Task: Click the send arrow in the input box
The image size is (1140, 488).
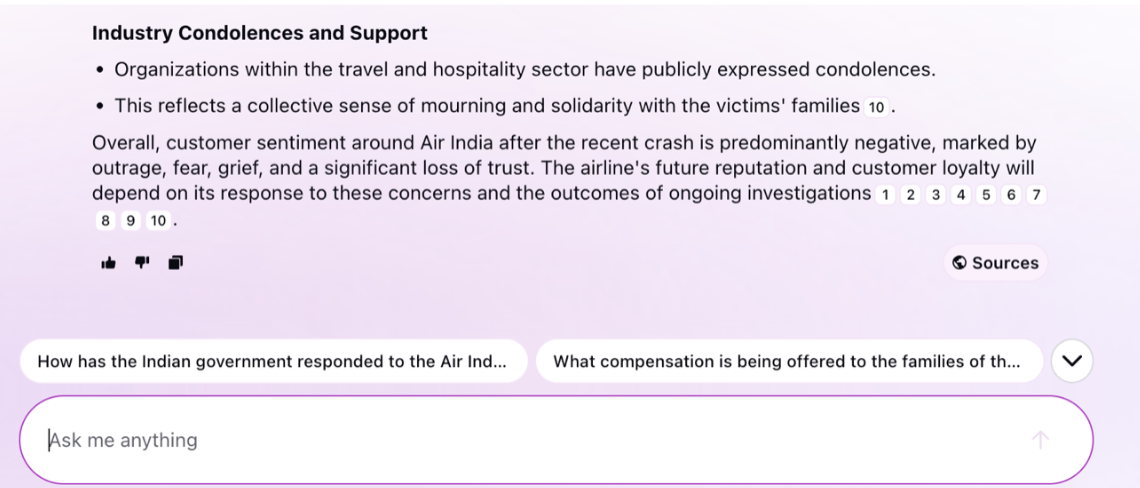Action: point(1040,439)
